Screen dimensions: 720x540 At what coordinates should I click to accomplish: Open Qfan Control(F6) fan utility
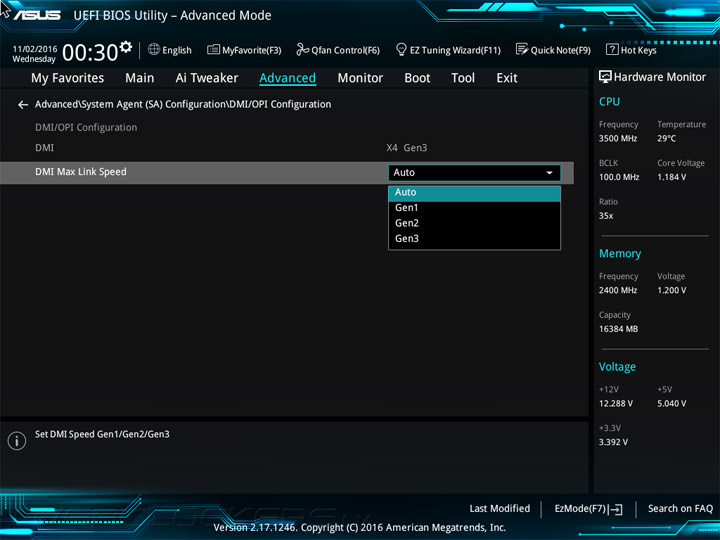[338, 50]
